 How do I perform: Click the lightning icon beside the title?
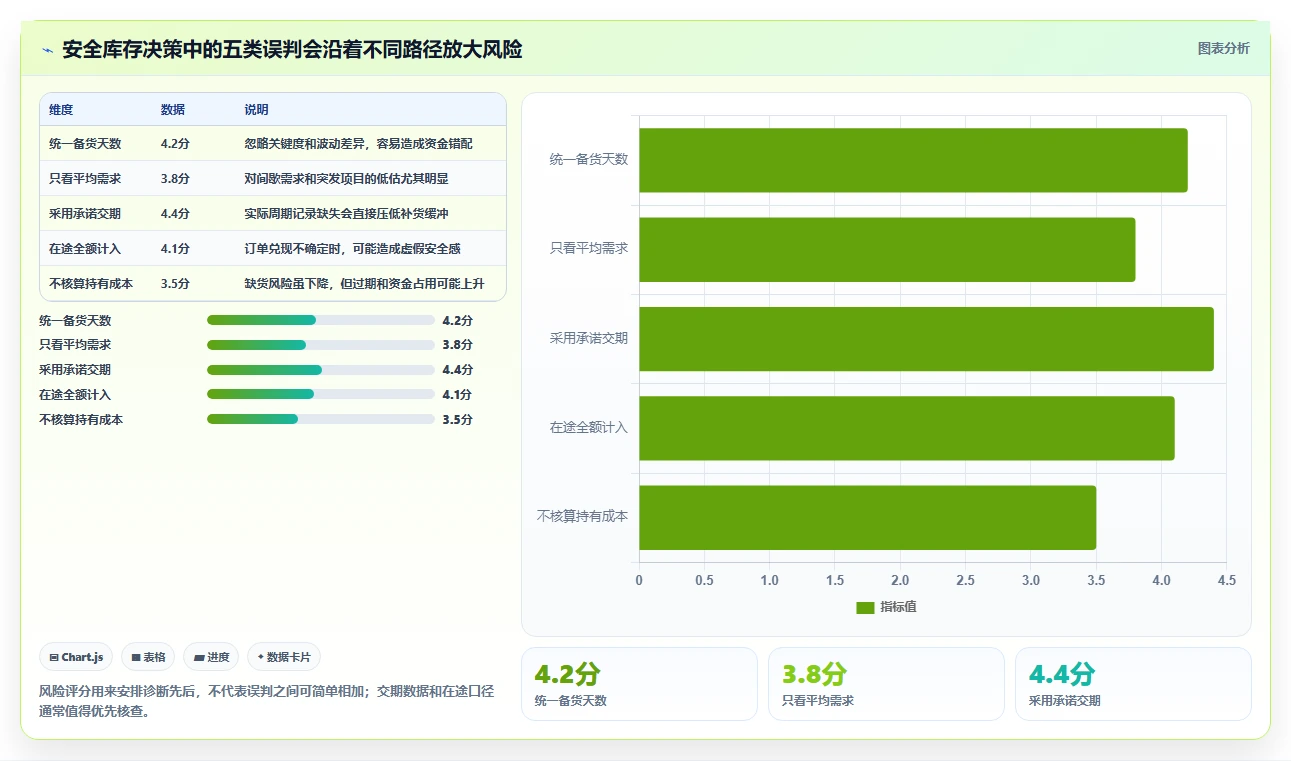coord(47,50)
